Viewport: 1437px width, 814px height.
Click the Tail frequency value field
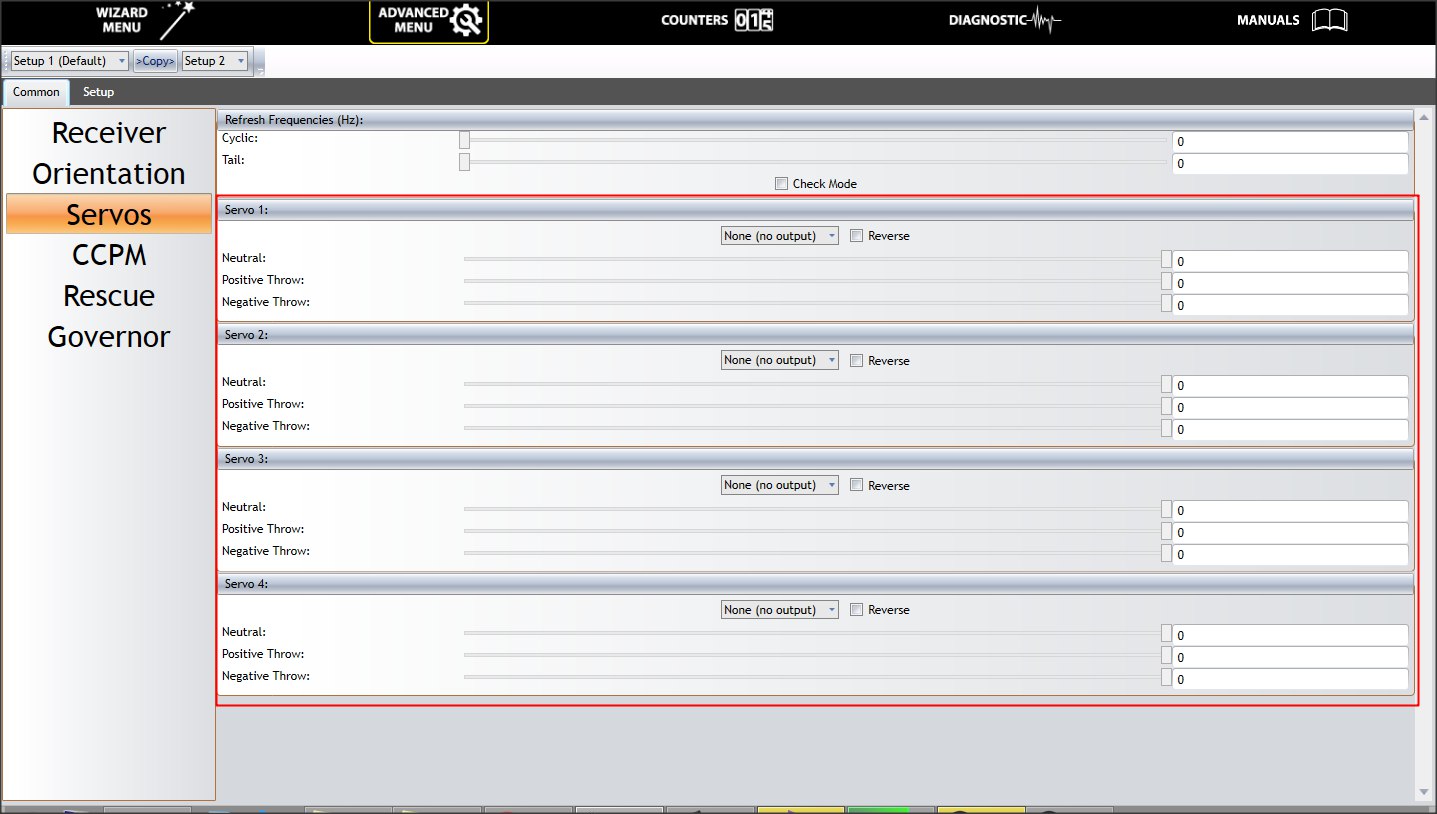tap(1289, 164)
